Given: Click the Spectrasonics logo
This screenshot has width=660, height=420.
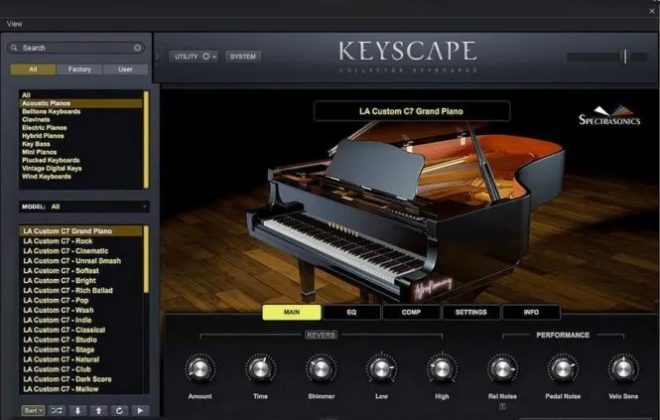Looking at the screenshot, I should 609,116.
